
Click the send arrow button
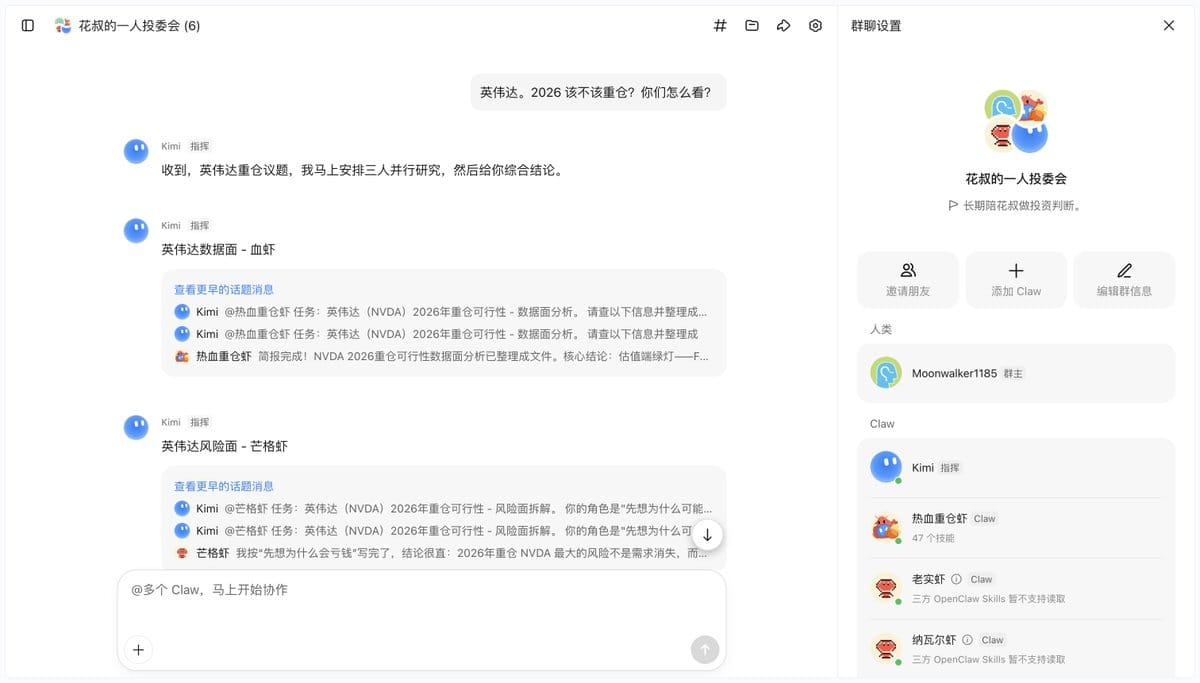point(705,650)
